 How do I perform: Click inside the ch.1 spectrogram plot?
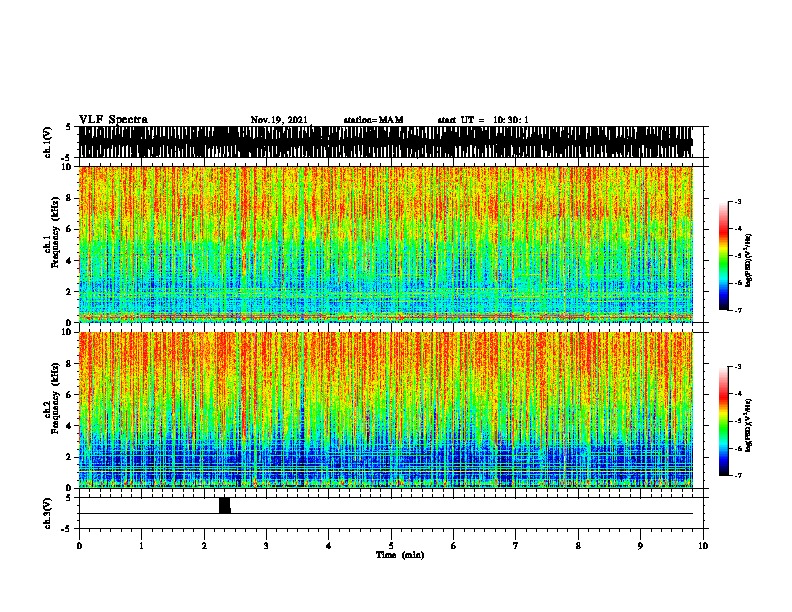pyautogui.click(x=386, y=244)
